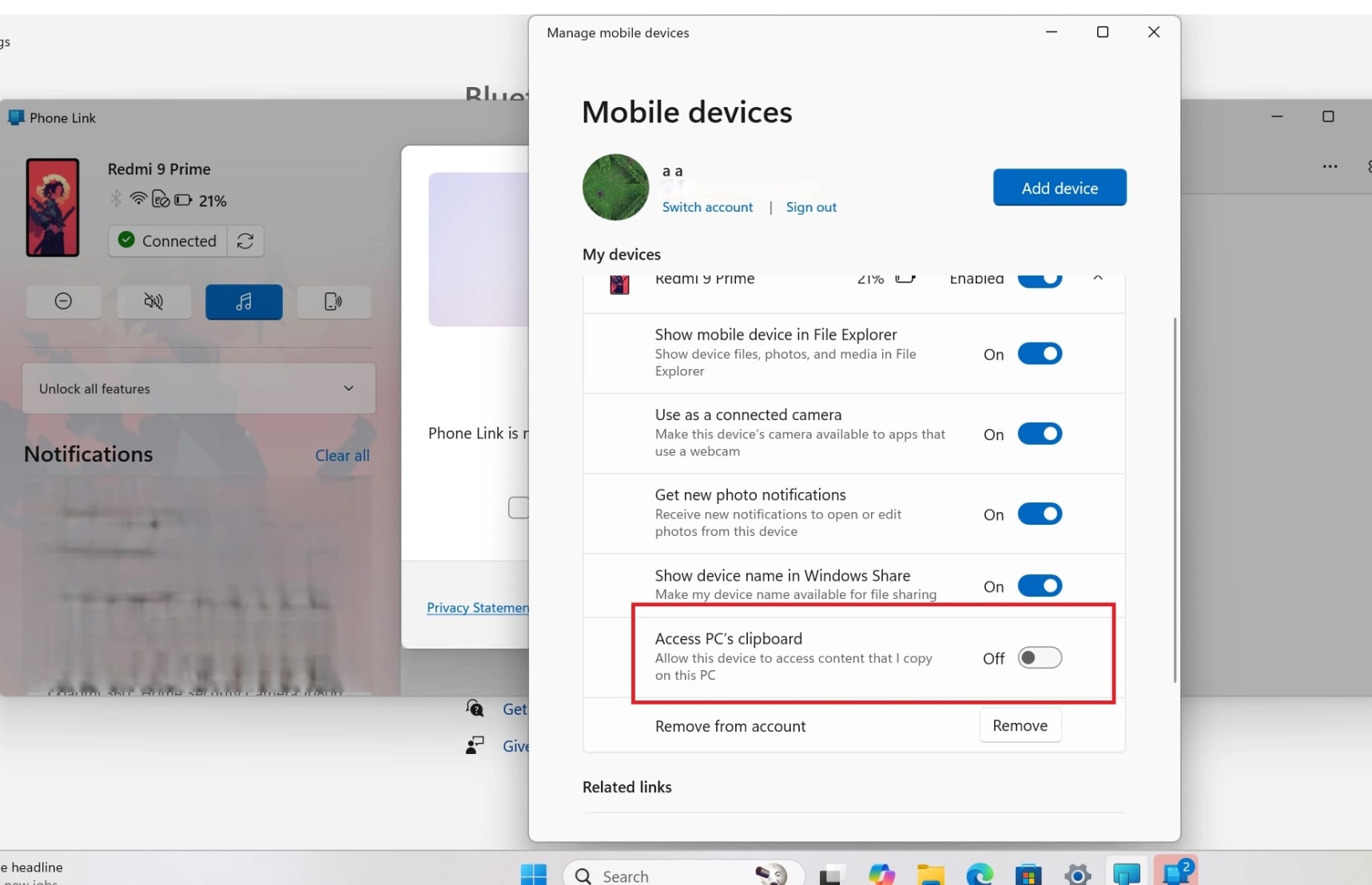
Task: Disable Use as a connected camera toggle
Action: 1039,434
